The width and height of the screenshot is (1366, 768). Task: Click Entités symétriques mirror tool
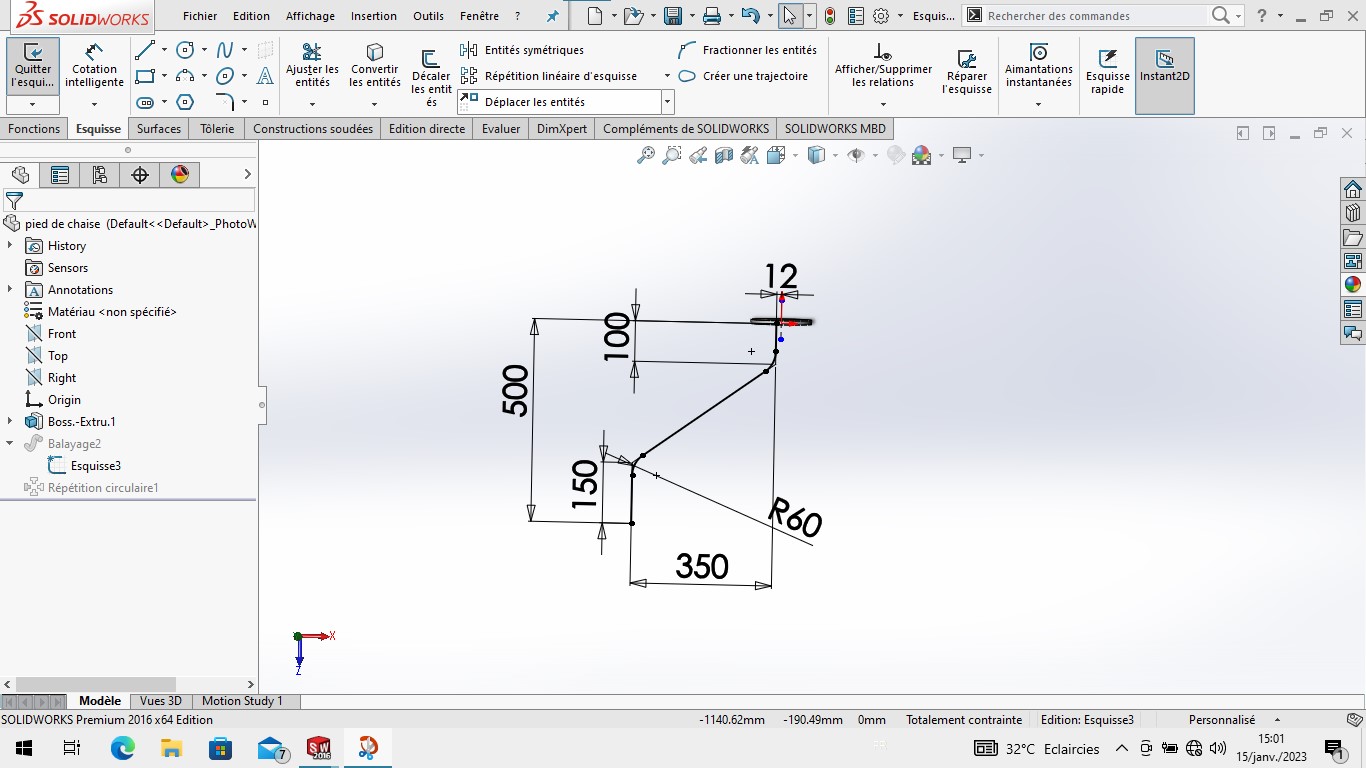click(x=522, y=50)
